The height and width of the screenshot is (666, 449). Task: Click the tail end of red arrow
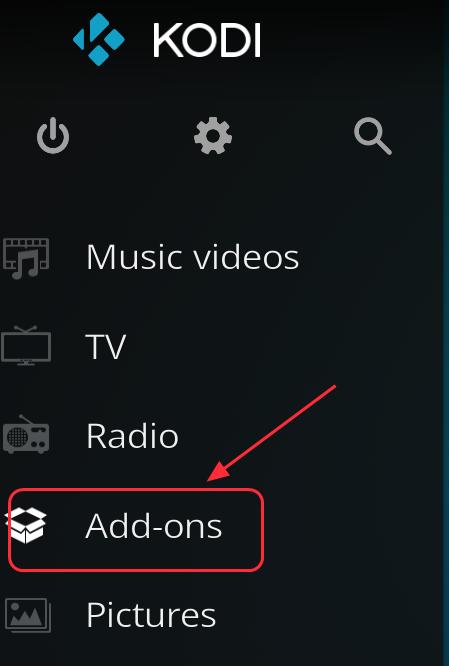click(x=333, y=387)
